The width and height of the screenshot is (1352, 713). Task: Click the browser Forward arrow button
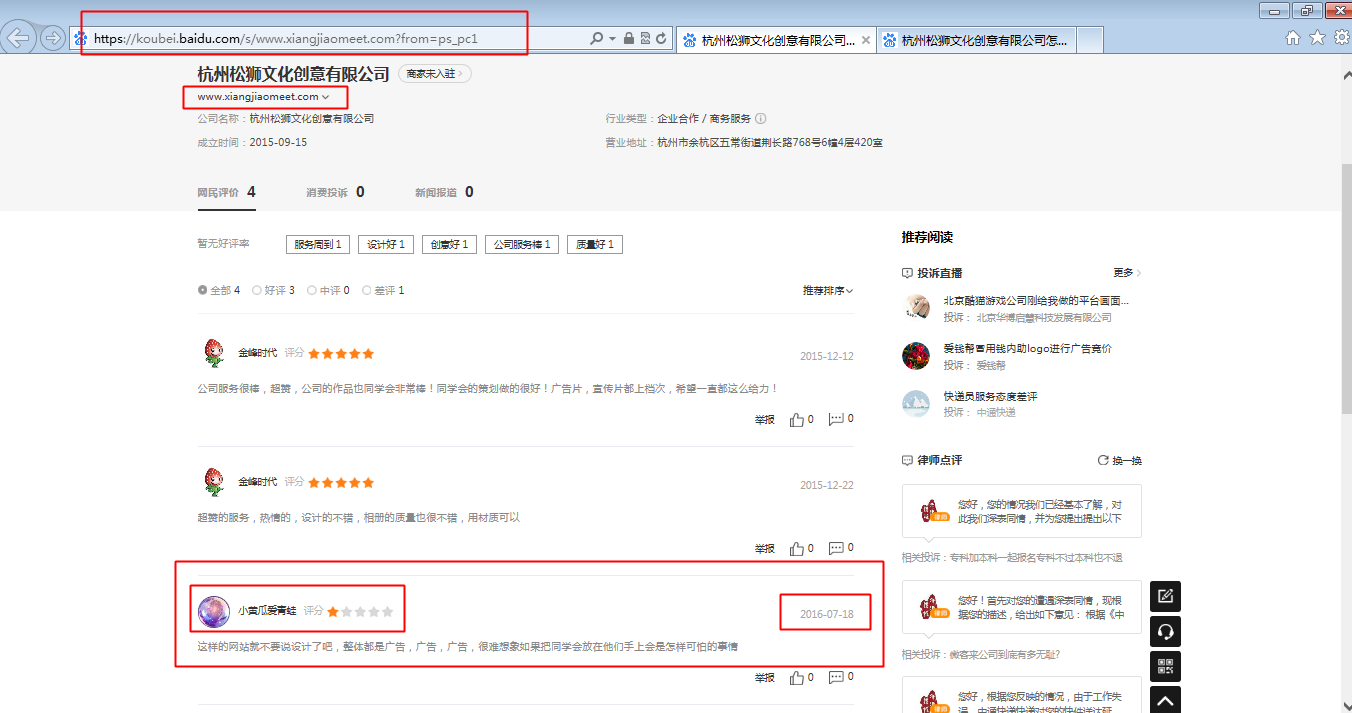pyautogui.click(x=53, y=38)
